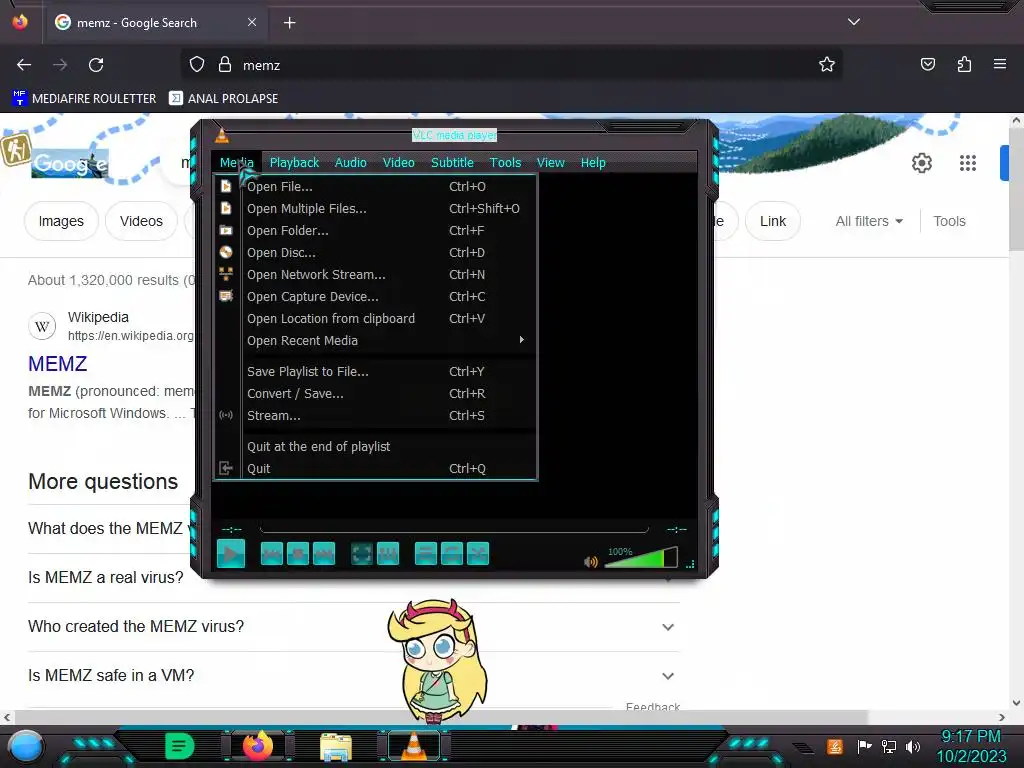Viewport: 1024px width, 768px height.
Task: Open the Audio menu
Action: click(351, 163)
